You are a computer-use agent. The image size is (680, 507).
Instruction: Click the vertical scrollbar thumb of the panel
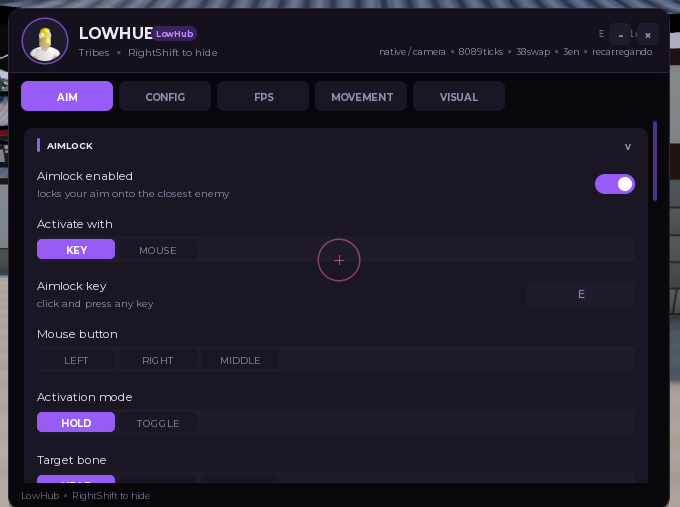pyautogui.click(x=655, y=161)
